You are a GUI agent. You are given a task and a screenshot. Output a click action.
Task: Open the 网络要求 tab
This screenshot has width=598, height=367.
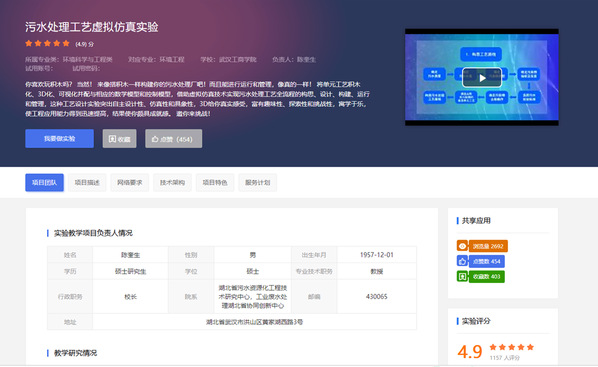[130, 182]
